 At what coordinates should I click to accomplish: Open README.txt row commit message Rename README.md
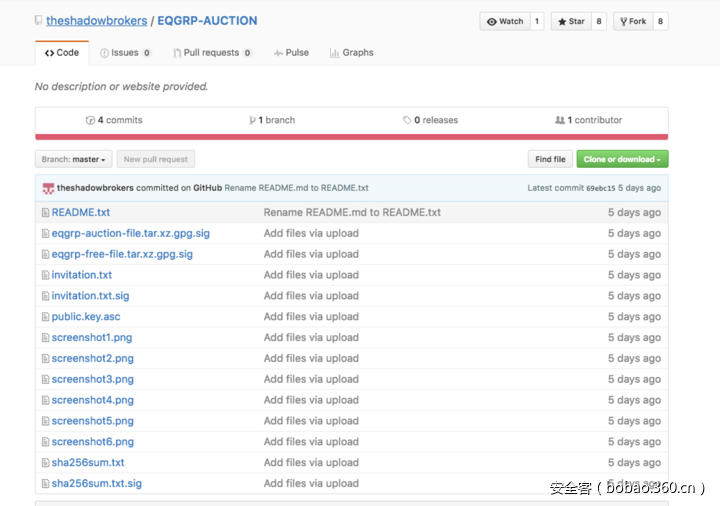pos(352,213)
